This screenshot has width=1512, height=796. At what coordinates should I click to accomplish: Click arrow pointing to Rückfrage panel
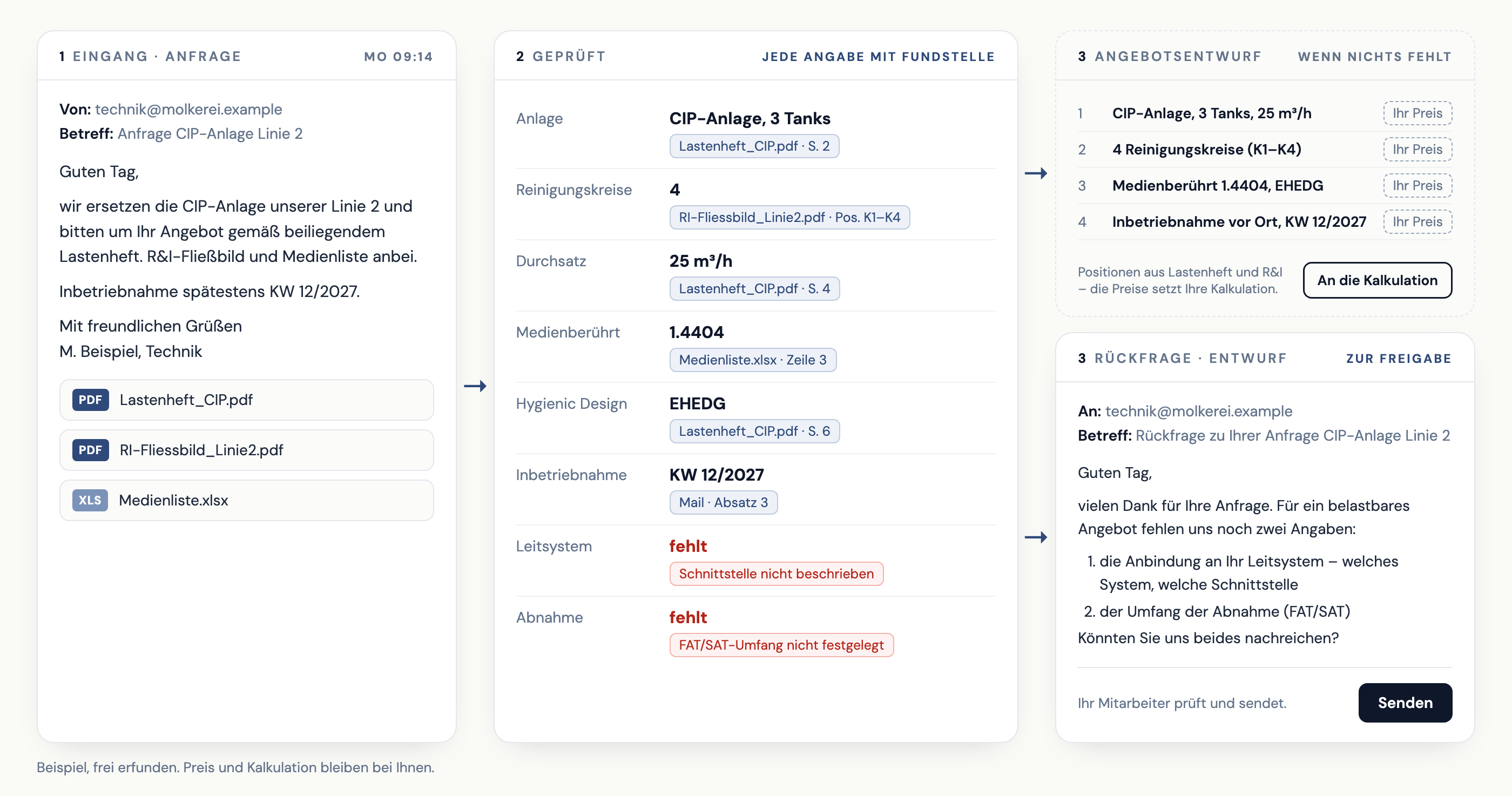coord(1036,537)
